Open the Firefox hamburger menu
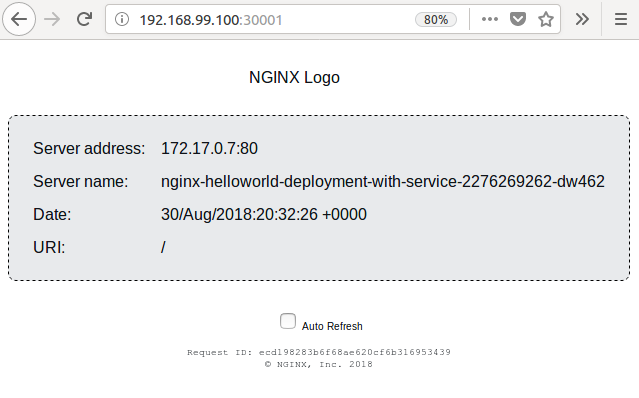This screenshot has height=398, width=639. coord(621,19)
